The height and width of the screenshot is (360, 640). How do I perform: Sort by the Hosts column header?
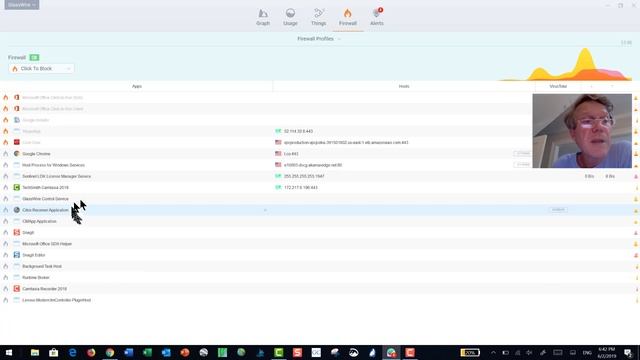click(404, 87)
